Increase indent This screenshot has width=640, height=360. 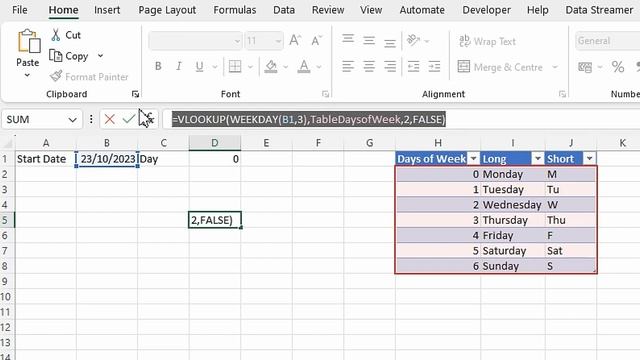[434, 66]
